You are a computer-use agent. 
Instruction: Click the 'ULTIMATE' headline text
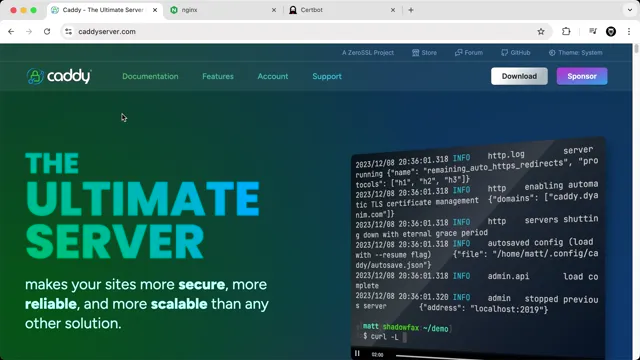[x=142, y=199]
